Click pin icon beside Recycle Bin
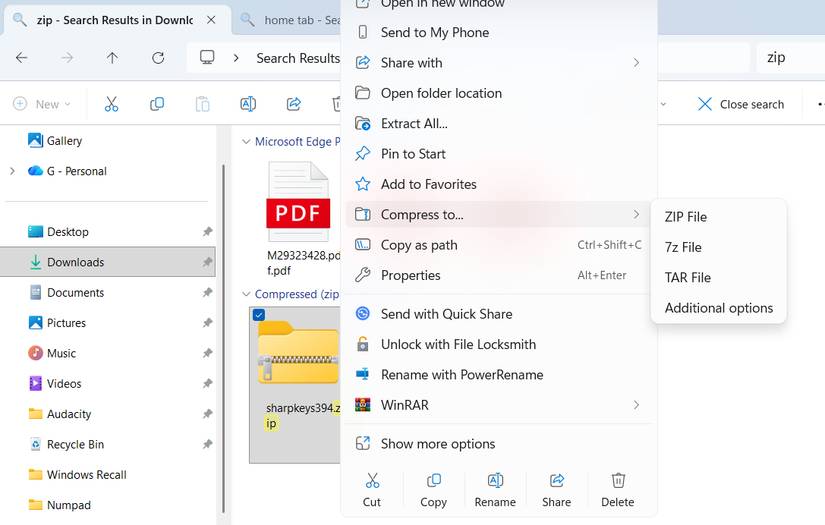Screen dimensions: 825x525 click(x=207, y=445)
